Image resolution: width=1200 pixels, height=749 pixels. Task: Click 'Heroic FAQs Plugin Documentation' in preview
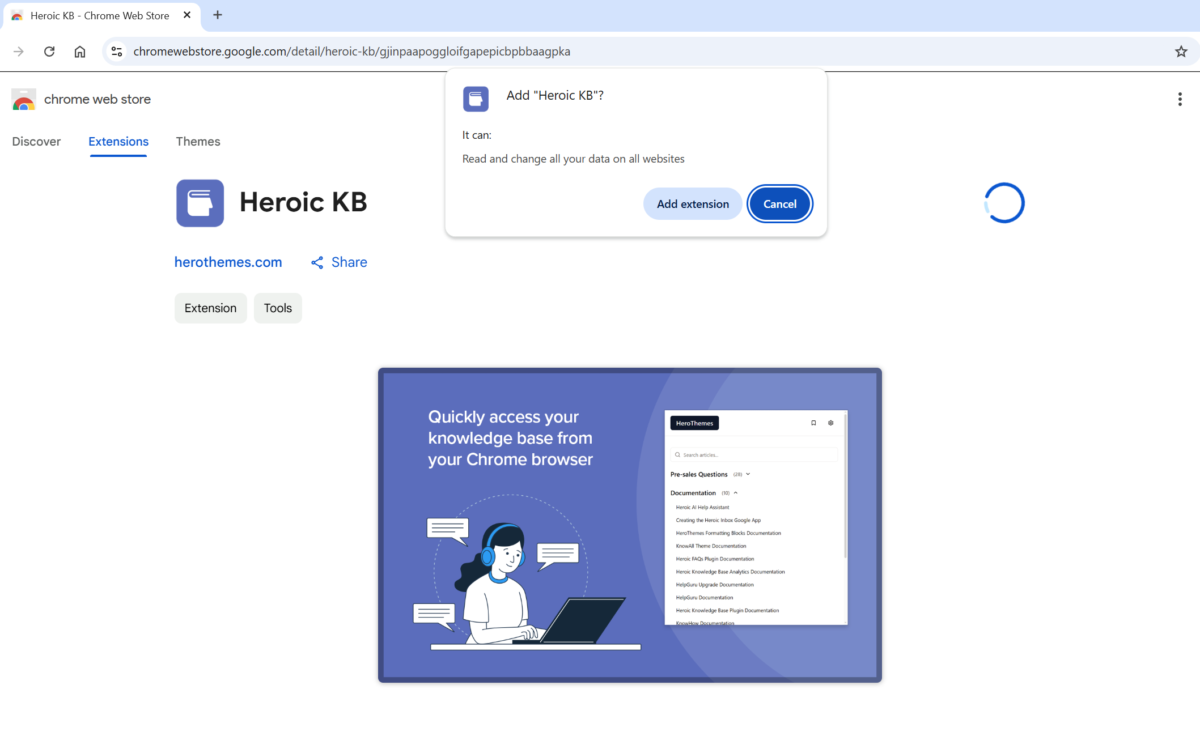[x=715, y=559]
